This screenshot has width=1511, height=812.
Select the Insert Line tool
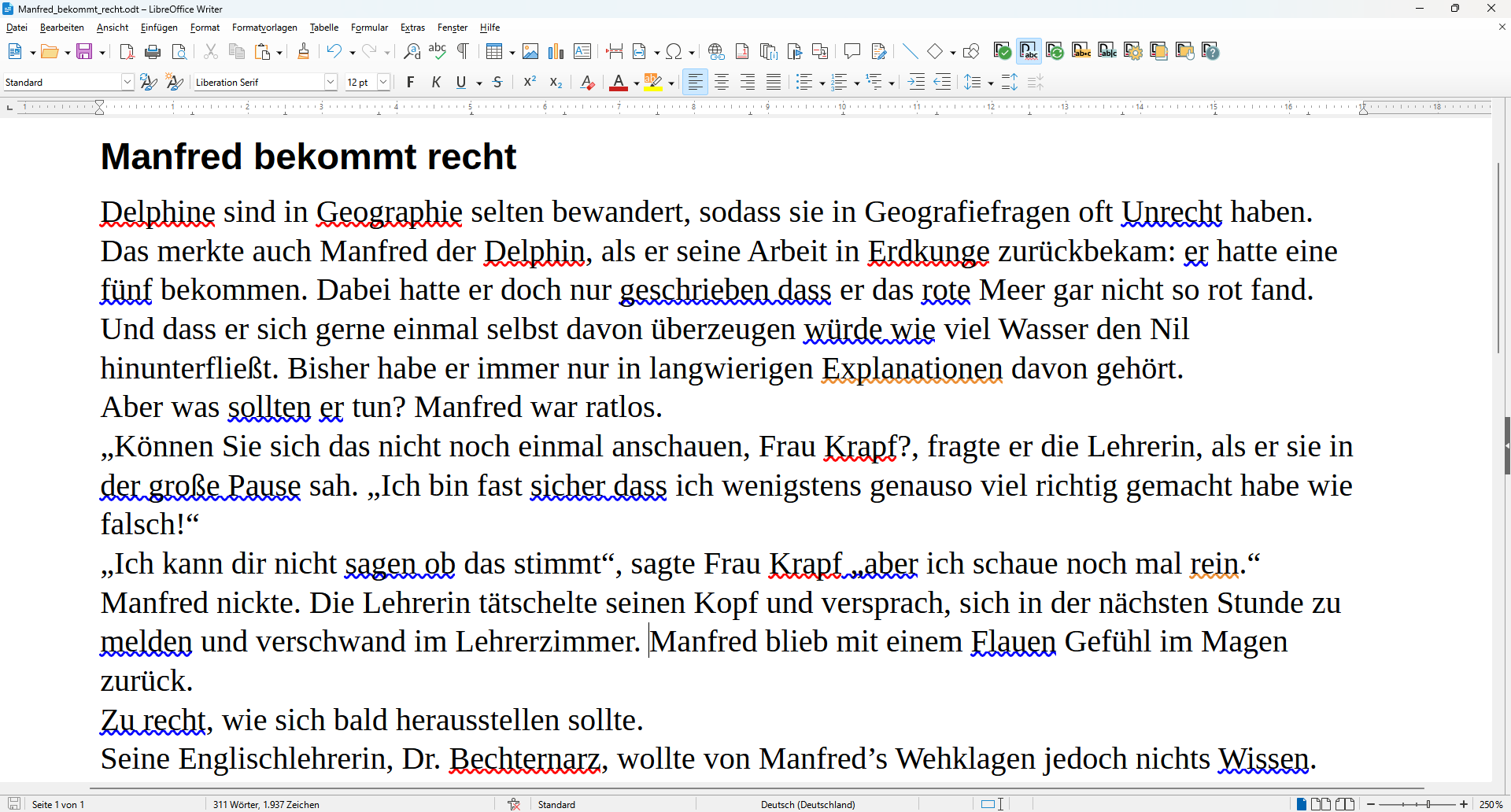point(911,52)
